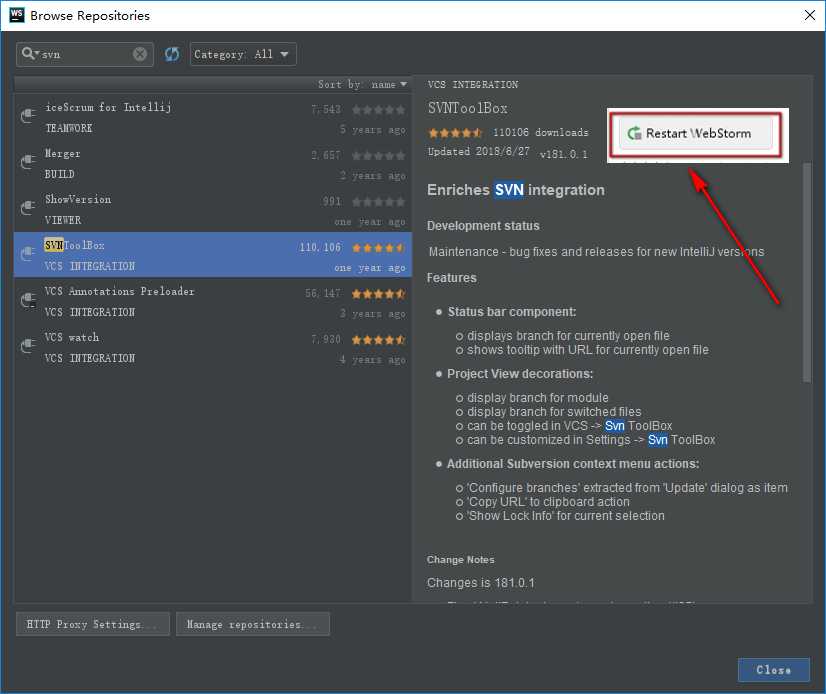Image resolution: width=826 pixels, height=694 pixels.
Task: Select the VCS watch plugin name
Action: click(x=72, y=337)
